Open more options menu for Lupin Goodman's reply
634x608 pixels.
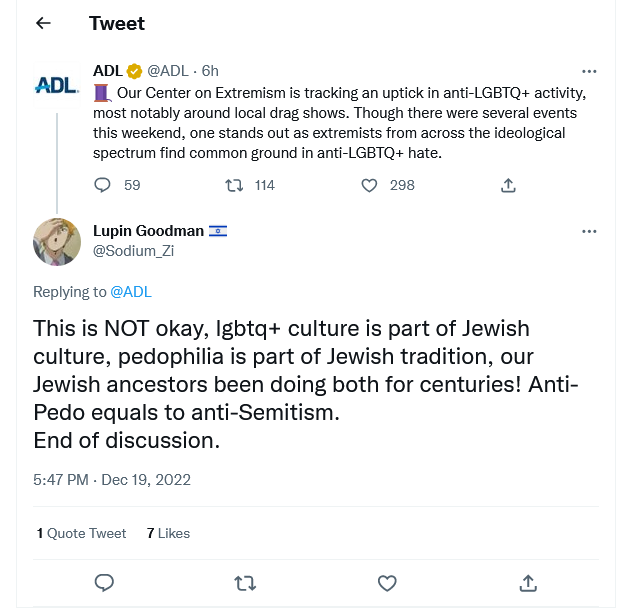tap(589, 231)
